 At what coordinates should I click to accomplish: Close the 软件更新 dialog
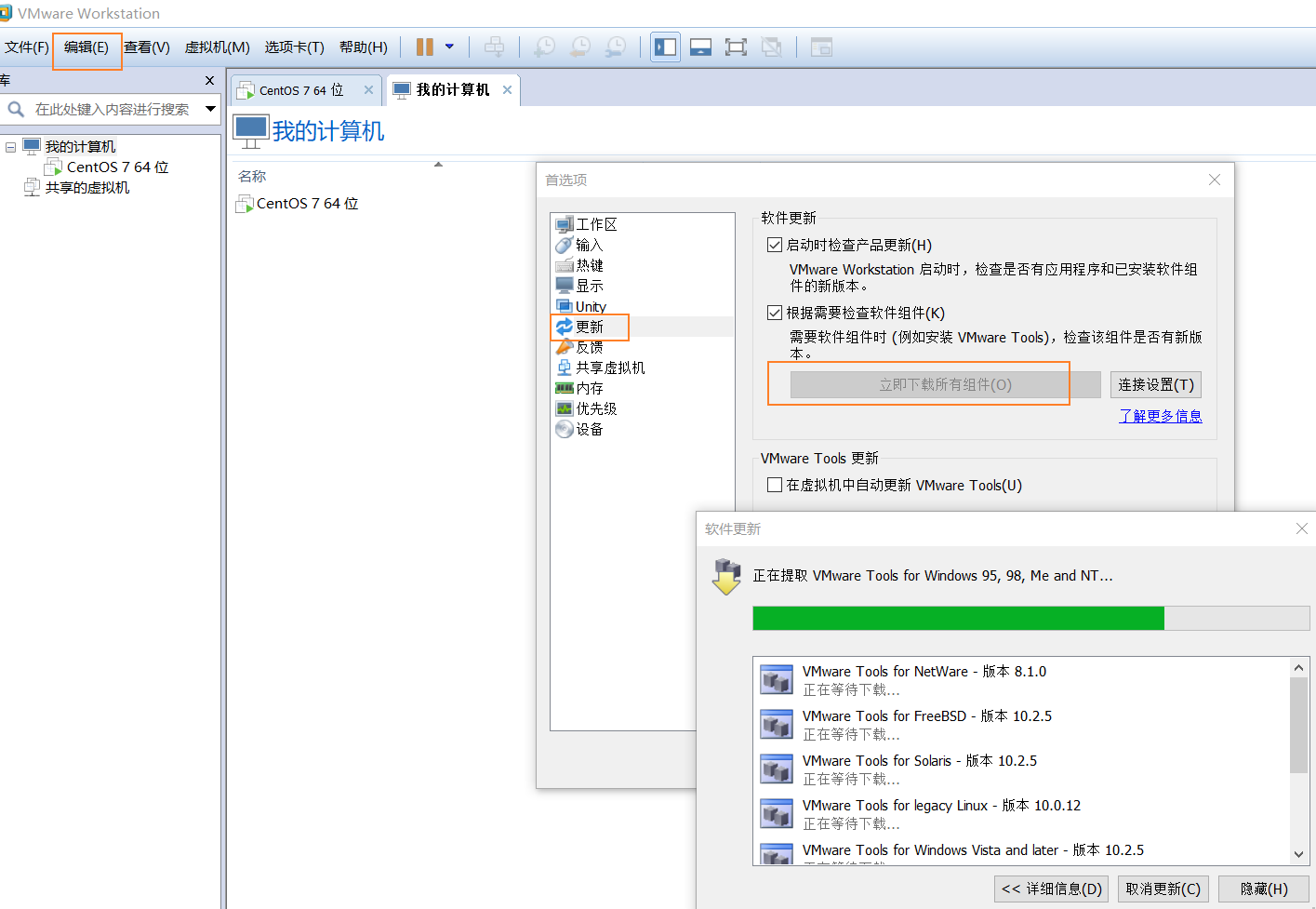(1302, 528)
